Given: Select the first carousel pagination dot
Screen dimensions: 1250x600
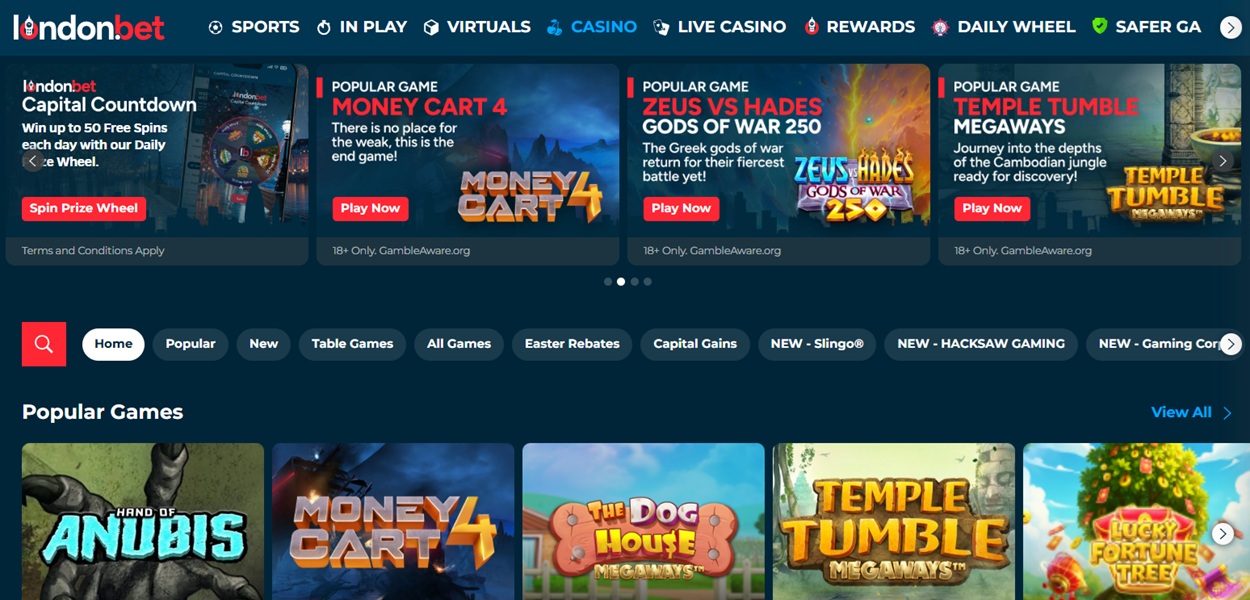Looking at the screenshot, I should point(608,282).
